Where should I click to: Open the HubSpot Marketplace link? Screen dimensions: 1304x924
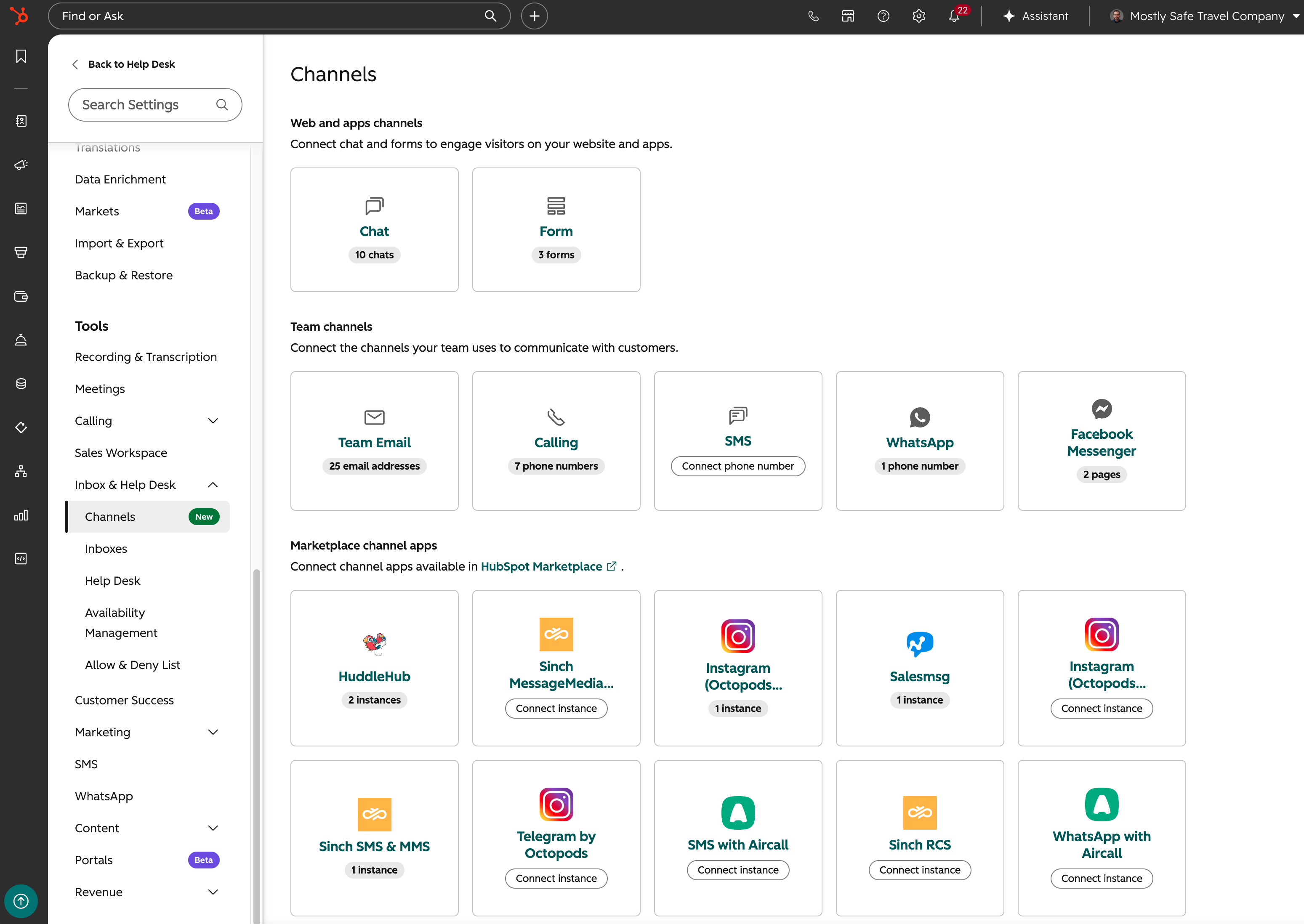pos(549,567)
